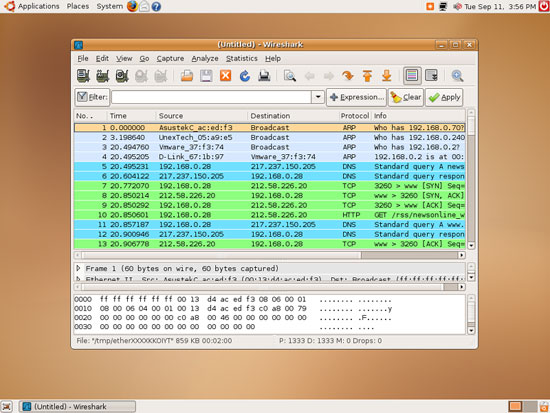Toggle colorize packet list button
550x413 pixels.
click(412, 75)
